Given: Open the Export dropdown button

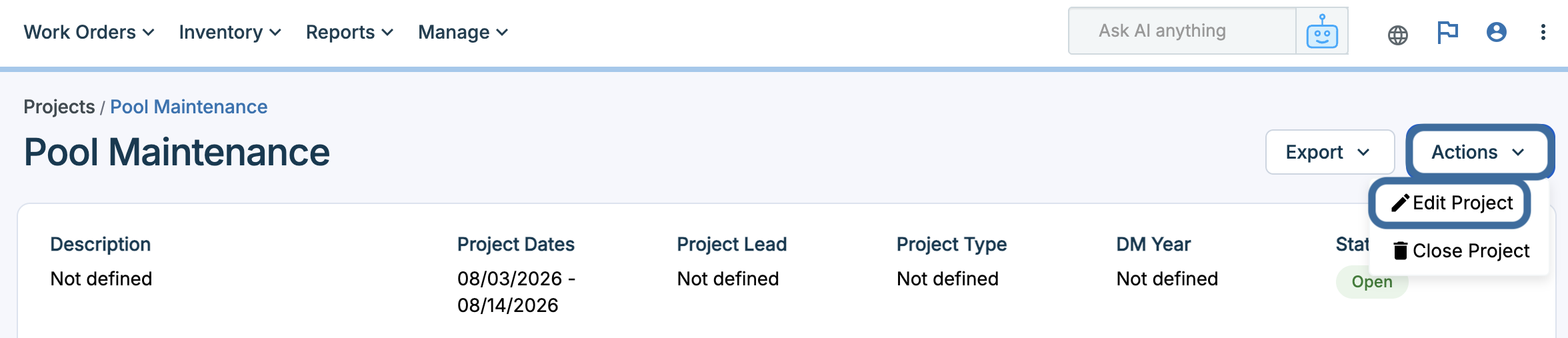Looking at the screenshot, I should [1330, 152].
